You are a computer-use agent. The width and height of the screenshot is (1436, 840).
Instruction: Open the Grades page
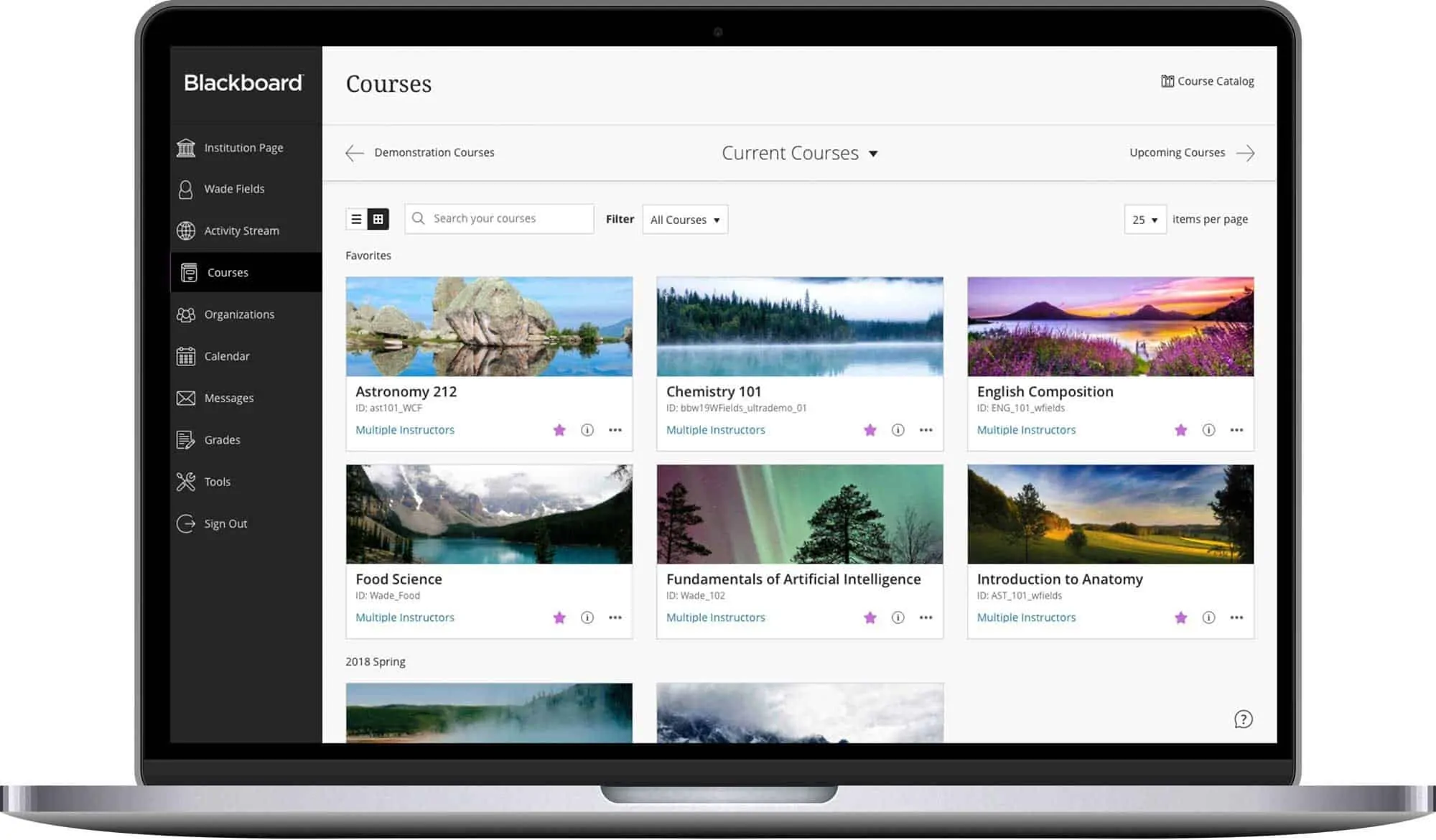click(x=222, y=439)
